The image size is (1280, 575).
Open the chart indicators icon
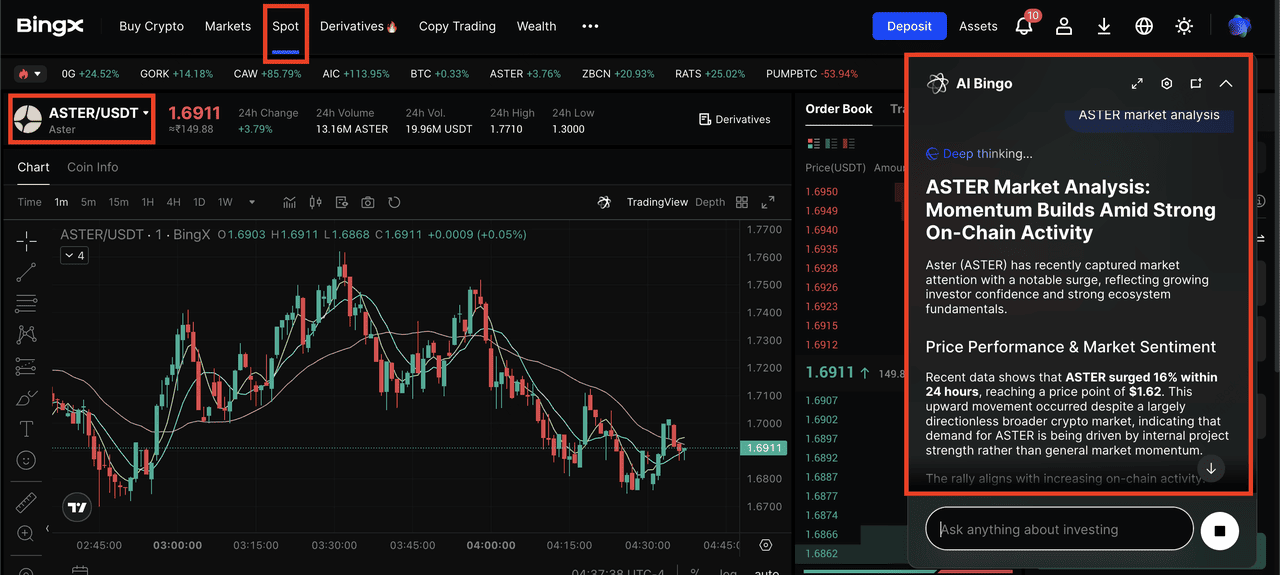pos(290,202)
